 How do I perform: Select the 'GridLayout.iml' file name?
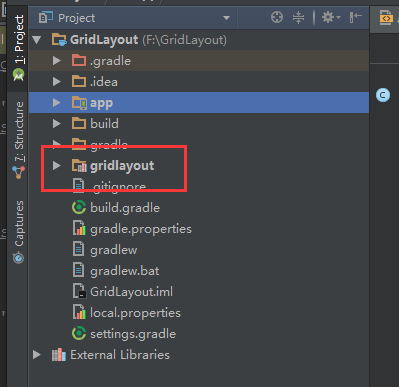[131, 292]
